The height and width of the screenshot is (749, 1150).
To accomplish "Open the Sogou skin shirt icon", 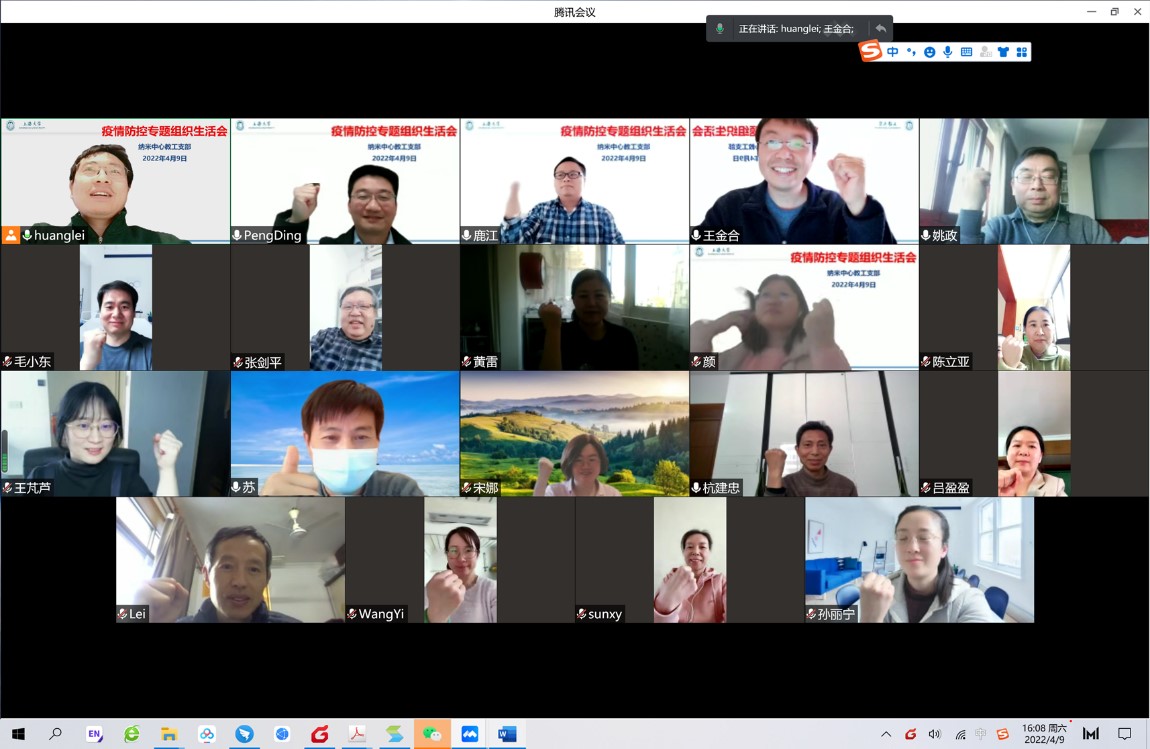I will (1003, 52).
